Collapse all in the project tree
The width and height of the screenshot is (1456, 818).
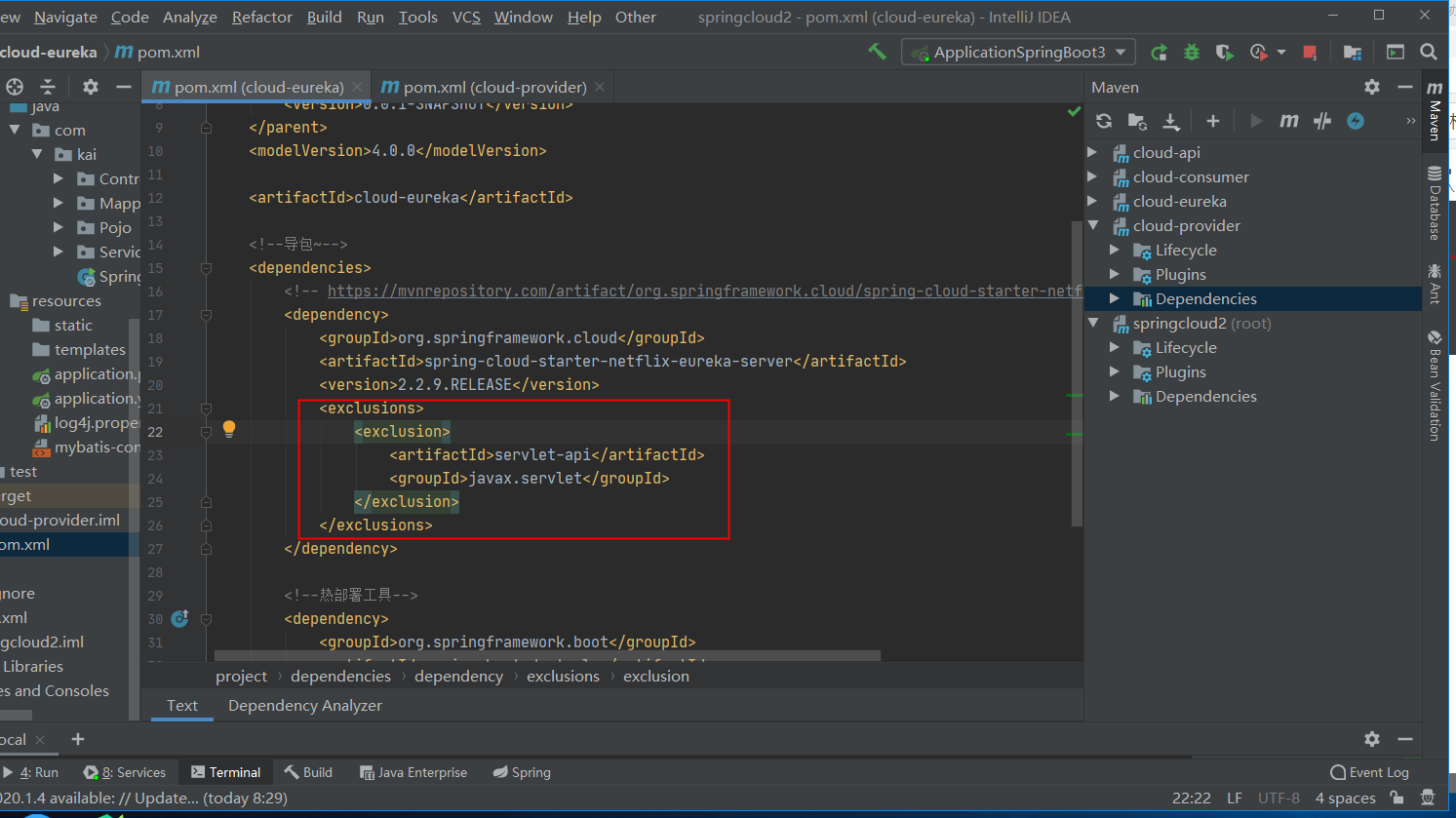tap(48, 87)
